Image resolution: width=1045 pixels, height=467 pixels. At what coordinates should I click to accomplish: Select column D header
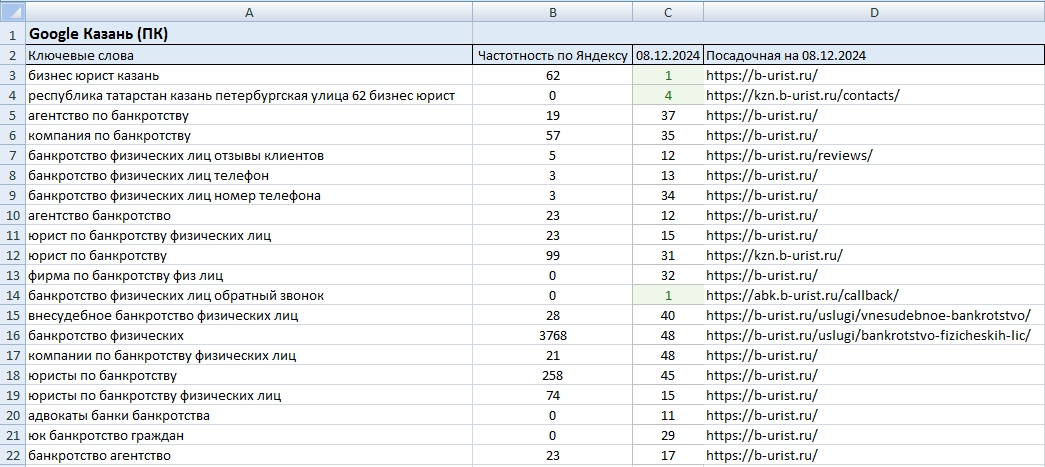874,11
